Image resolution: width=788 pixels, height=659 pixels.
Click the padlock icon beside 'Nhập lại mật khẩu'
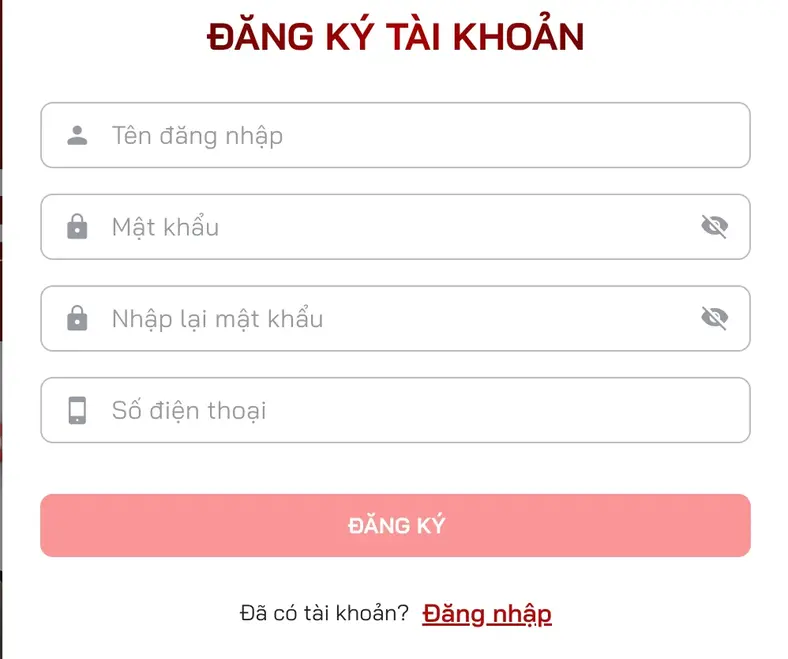(77, 319)
